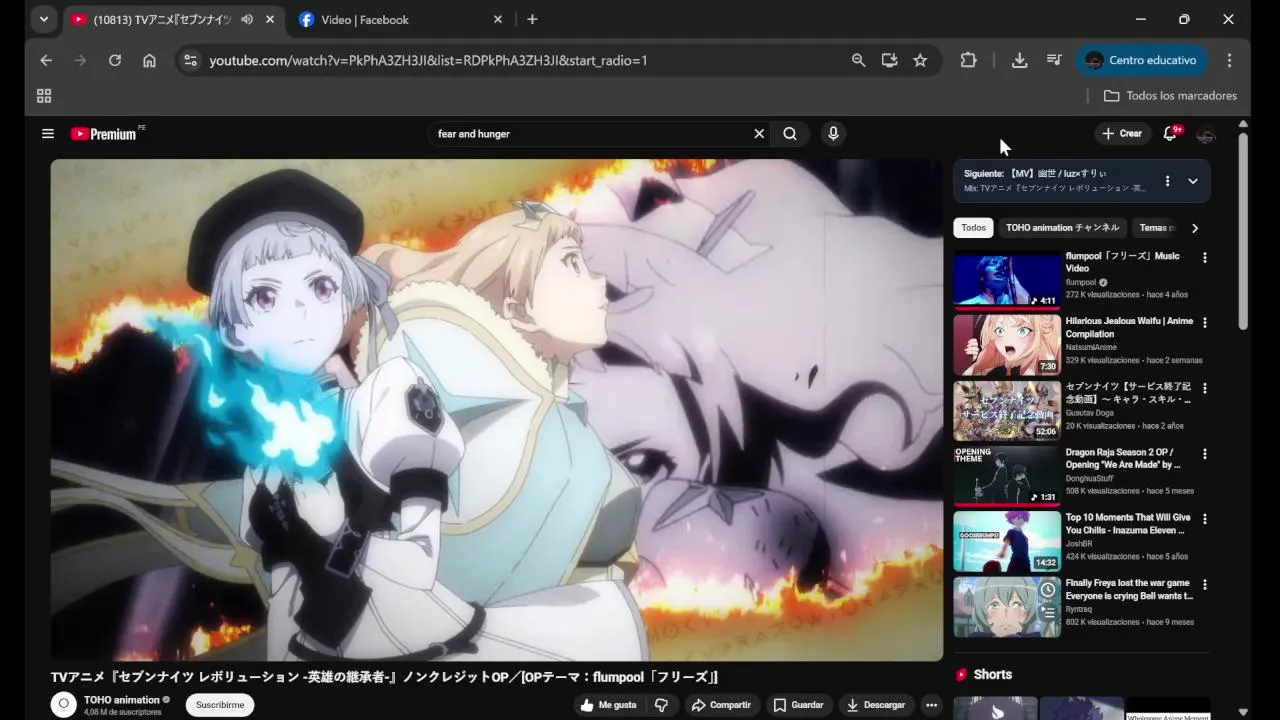
Task: Open options for セブンナイツ サービス終了 video
Action: [x=1204, y=388]
